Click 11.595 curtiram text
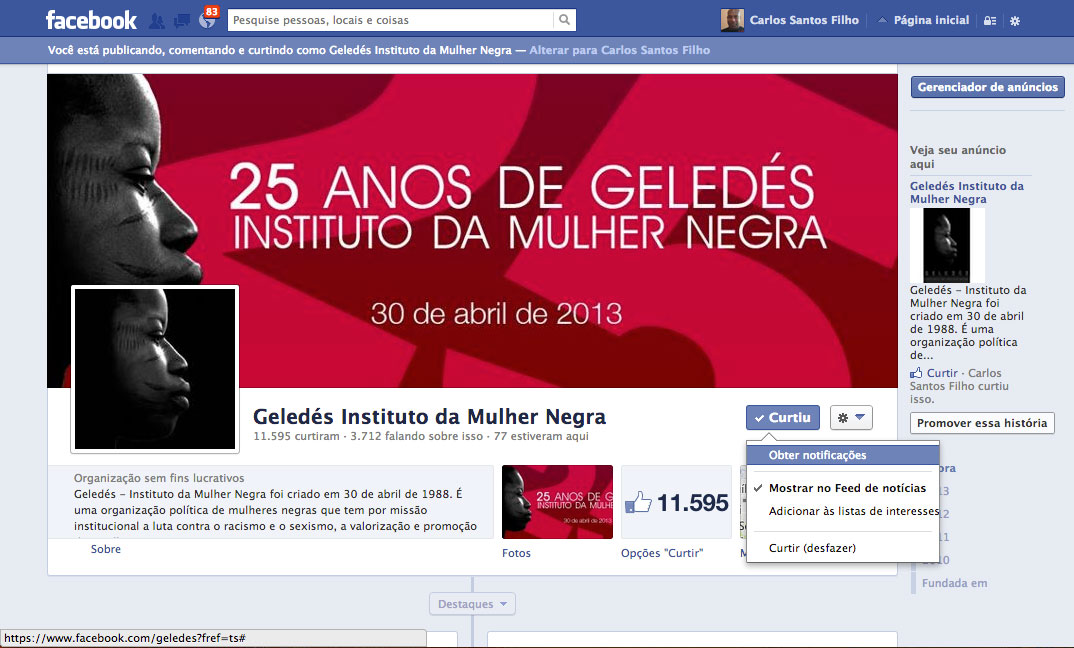This screenshot has width=1074, height=648. pos(297,436)
